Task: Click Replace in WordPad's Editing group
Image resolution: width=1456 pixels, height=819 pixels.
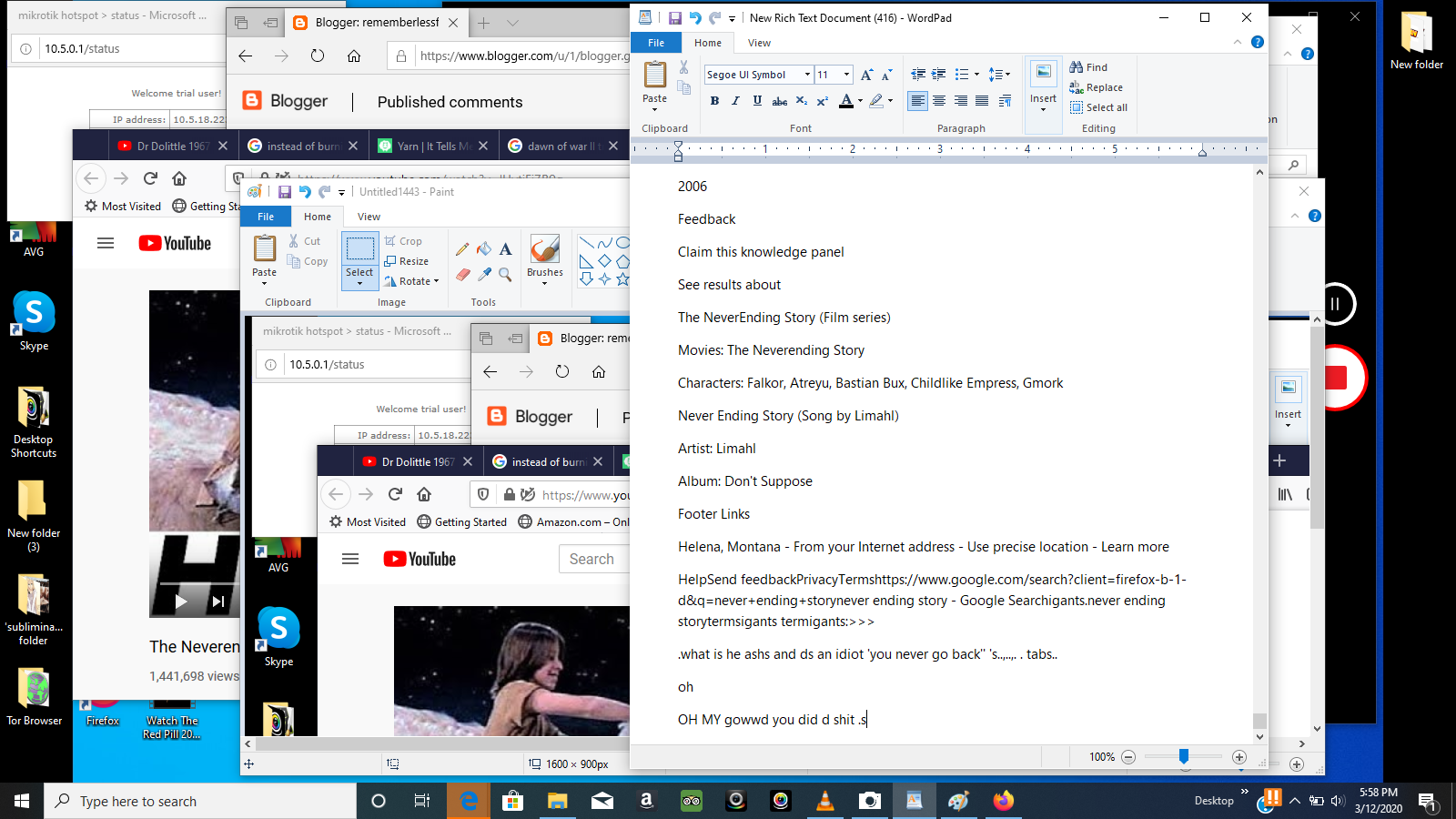Action: click(1096, 87)
